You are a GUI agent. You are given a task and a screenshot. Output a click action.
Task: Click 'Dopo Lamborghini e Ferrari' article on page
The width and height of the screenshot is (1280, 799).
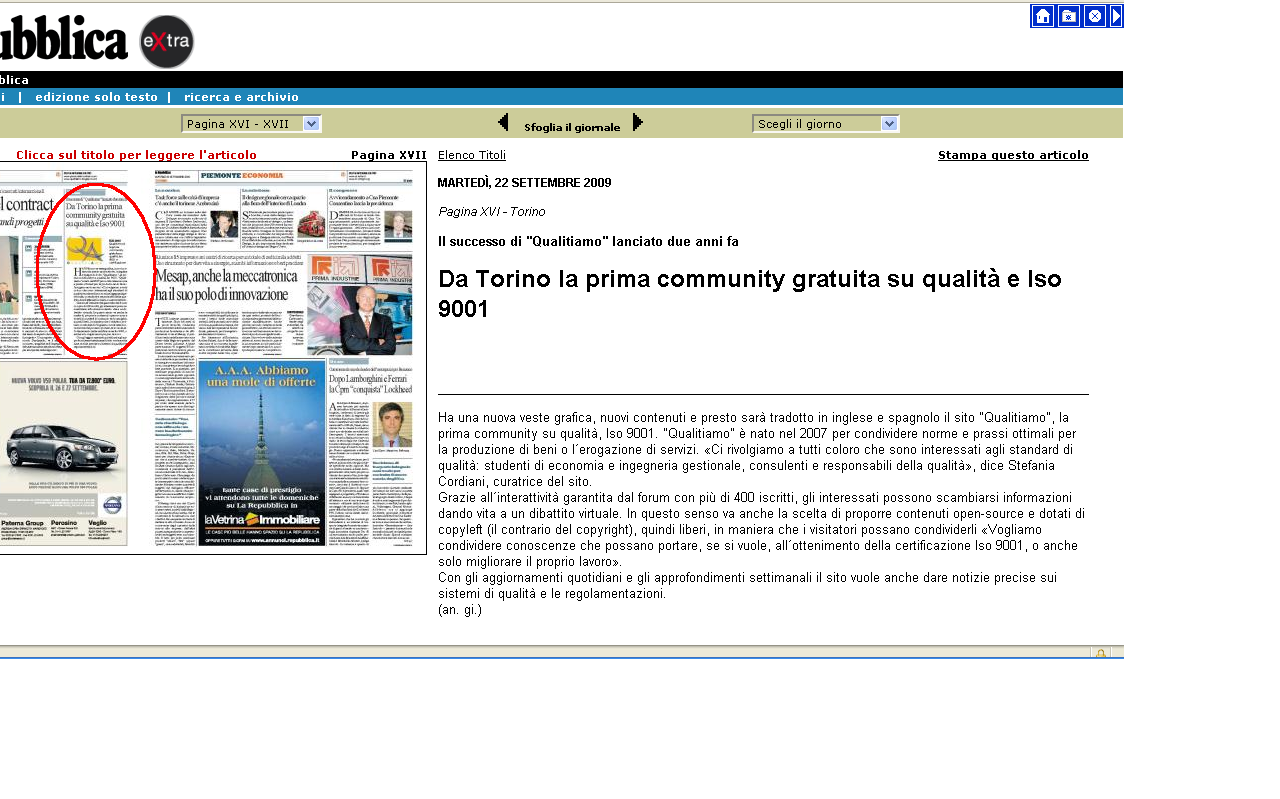[370, 384]
